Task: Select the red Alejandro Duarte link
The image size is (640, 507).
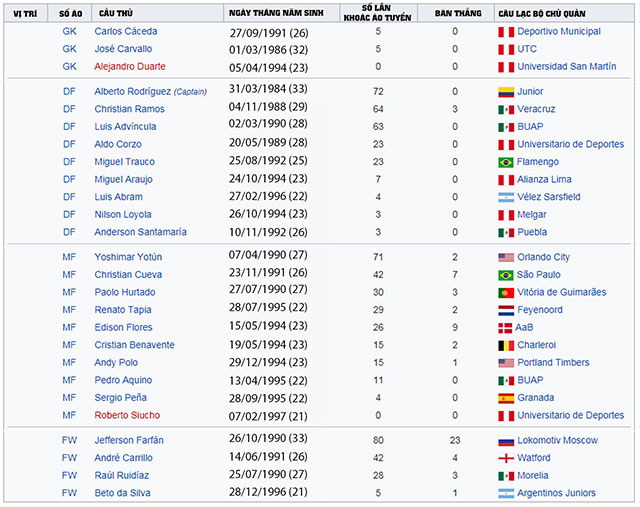Action: [130, 66]
